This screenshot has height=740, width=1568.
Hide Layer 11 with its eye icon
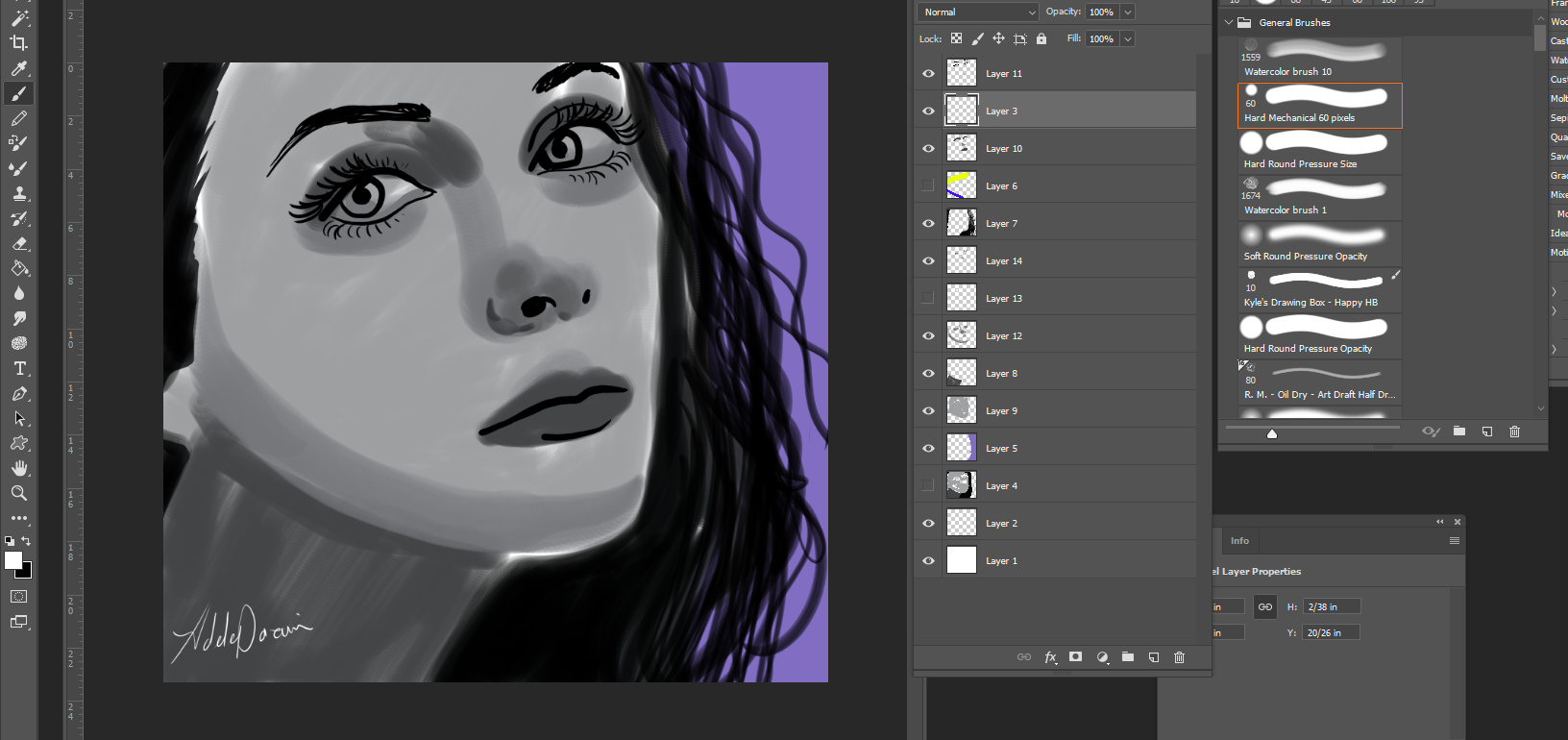click(928, 74)
